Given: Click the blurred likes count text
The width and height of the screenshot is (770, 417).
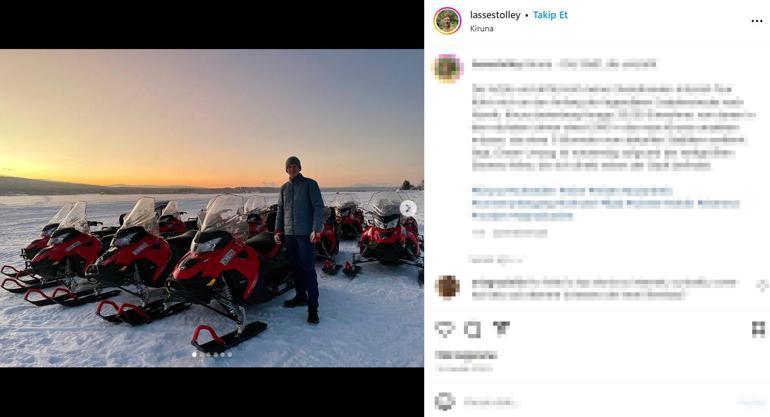Looking at the screenshot, I should pos(466,355).
